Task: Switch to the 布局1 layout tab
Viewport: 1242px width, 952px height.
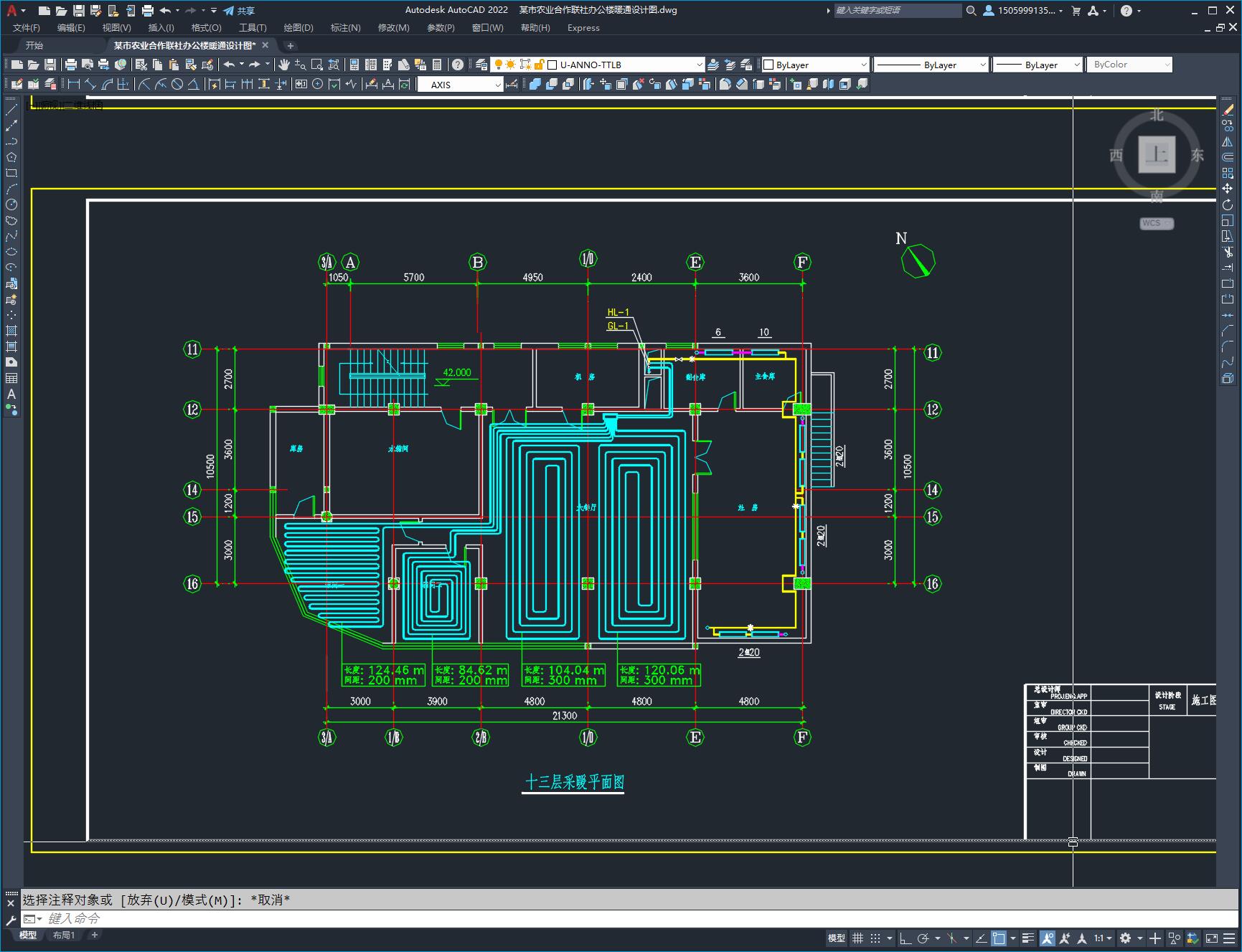Action: (x=63, y=935)
